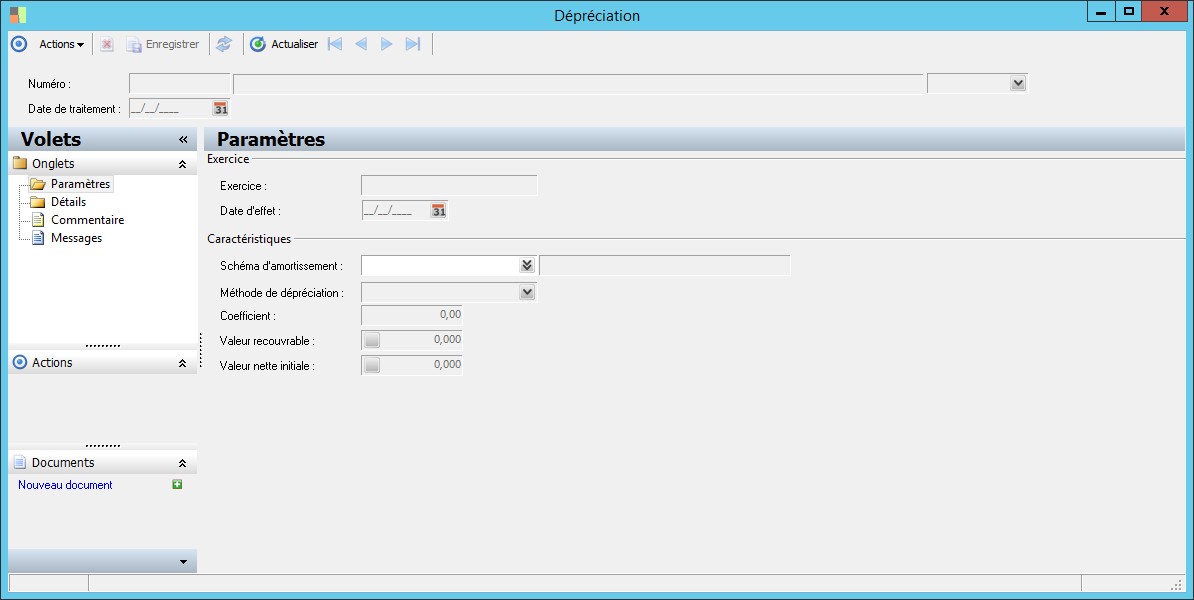Click the Détails folder icon

(37, 202)
